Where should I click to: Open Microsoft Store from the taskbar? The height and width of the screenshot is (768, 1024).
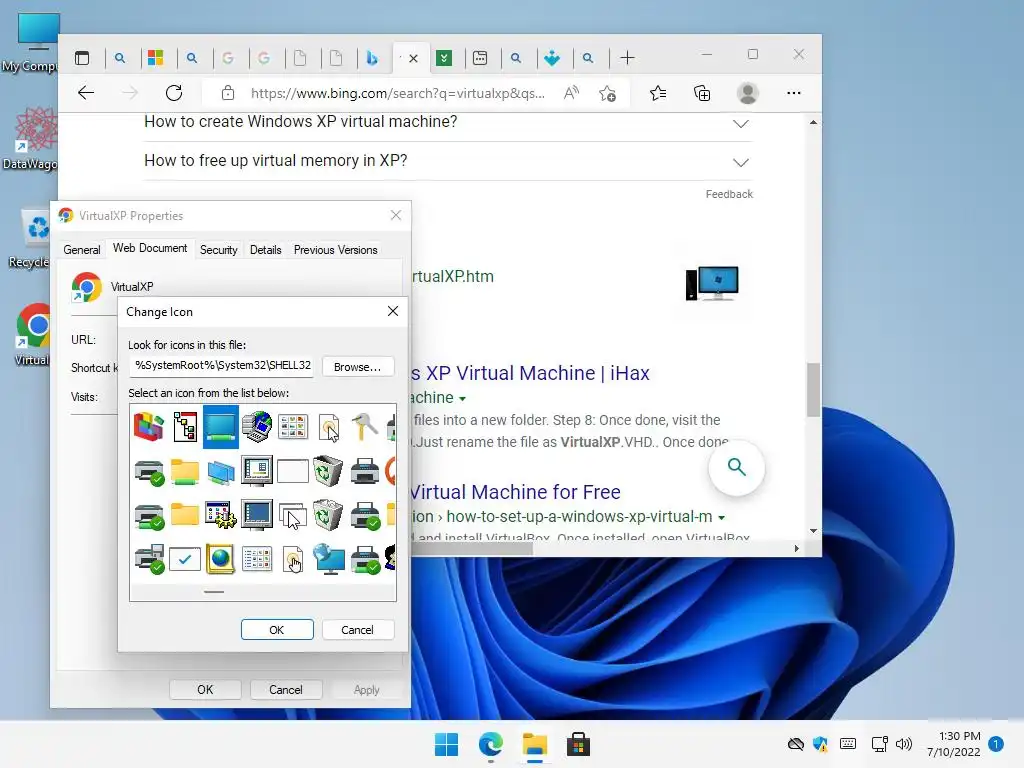click(578, 744)
